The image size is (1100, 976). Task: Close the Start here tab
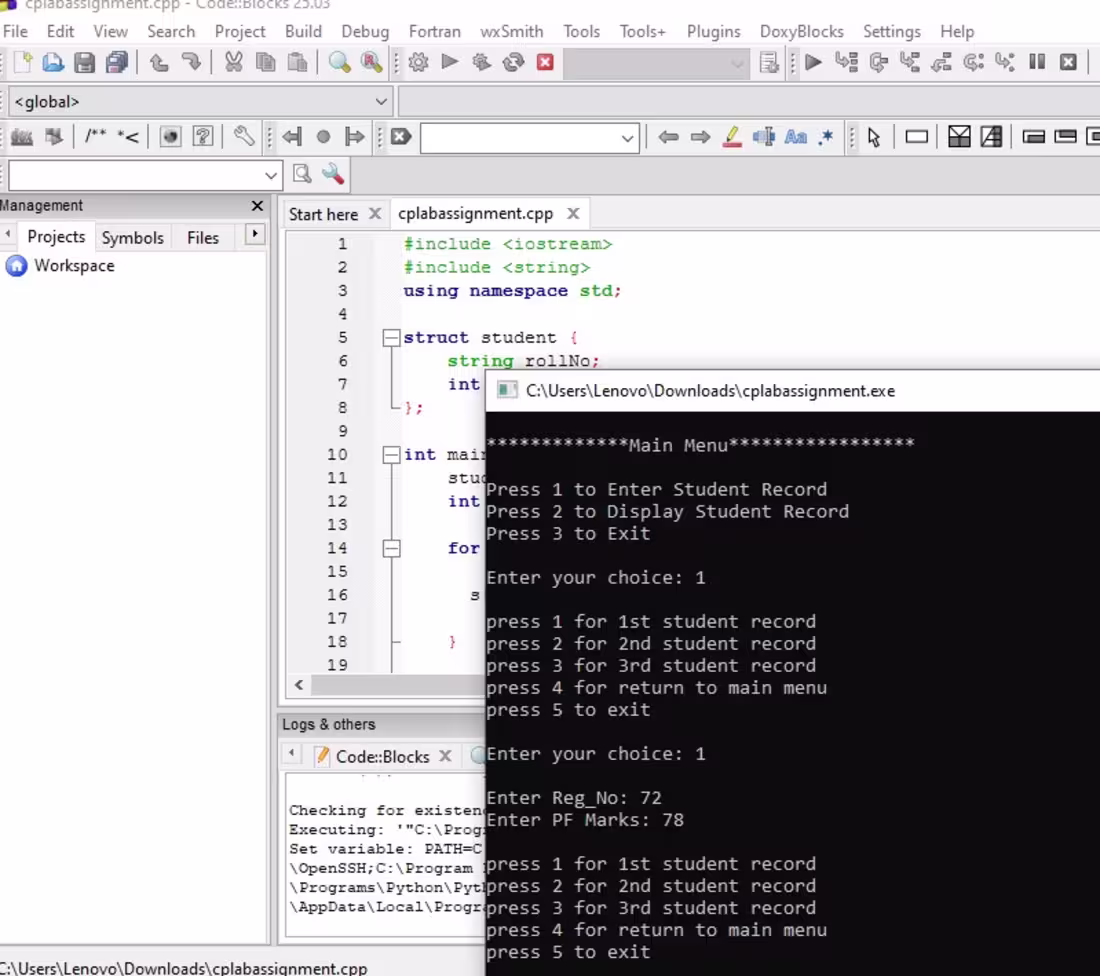pos(375,213)
